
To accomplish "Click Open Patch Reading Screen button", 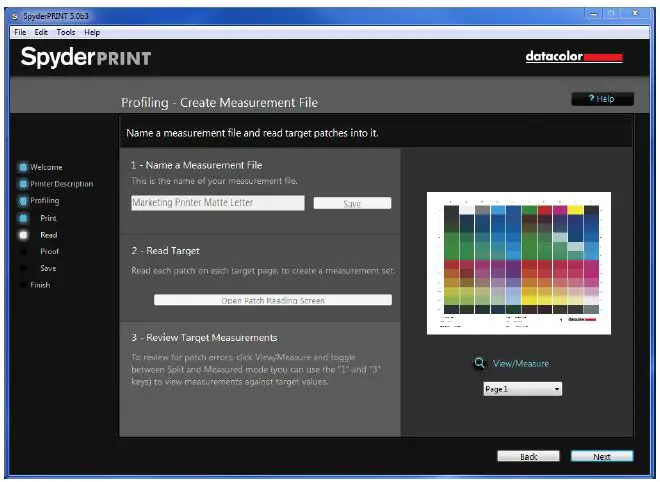I will click(273, 300).
